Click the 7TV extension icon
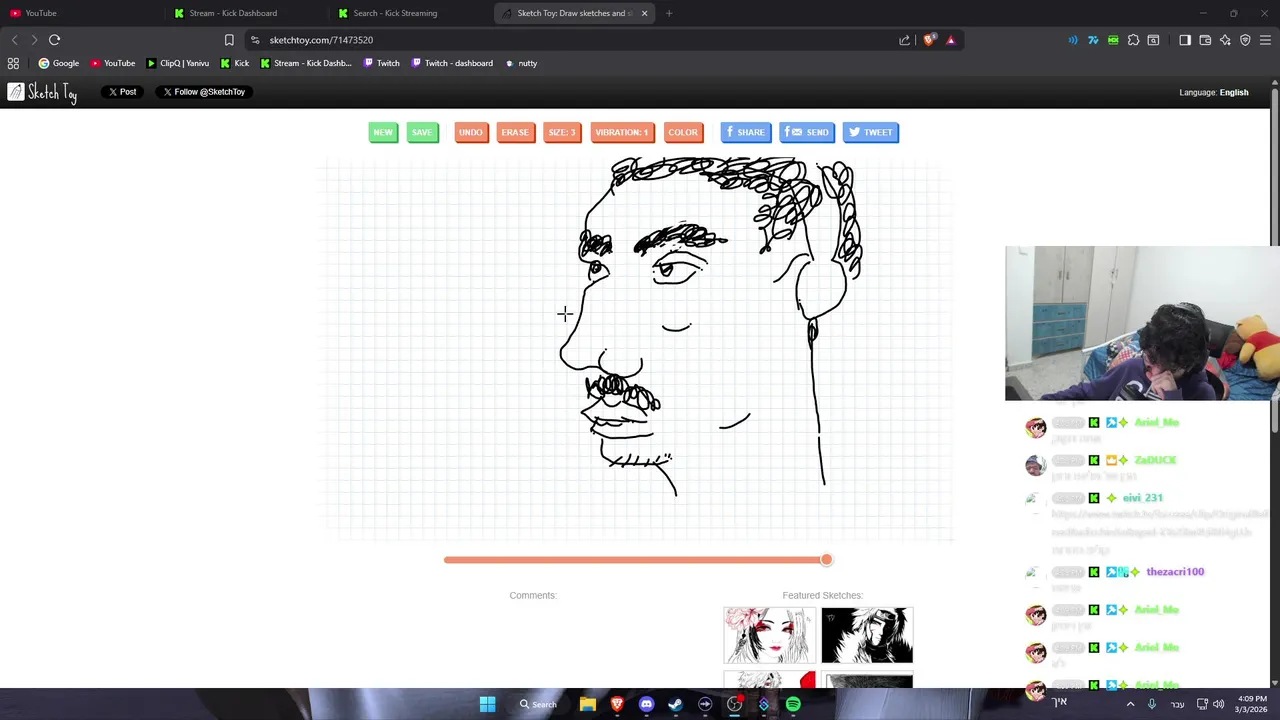The image size is (1280, 720). click(x=1093, y=40)
